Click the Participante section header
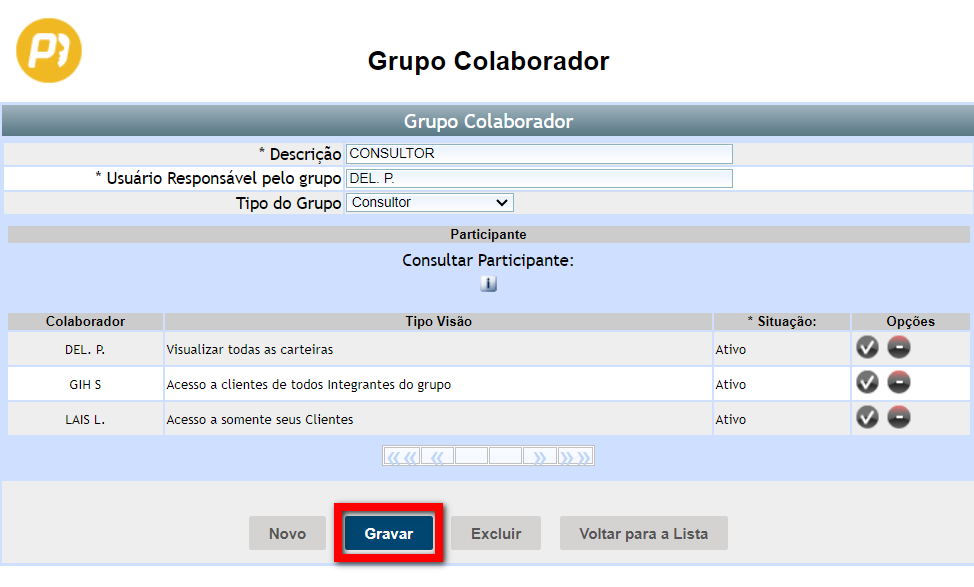 pos(488,234)
